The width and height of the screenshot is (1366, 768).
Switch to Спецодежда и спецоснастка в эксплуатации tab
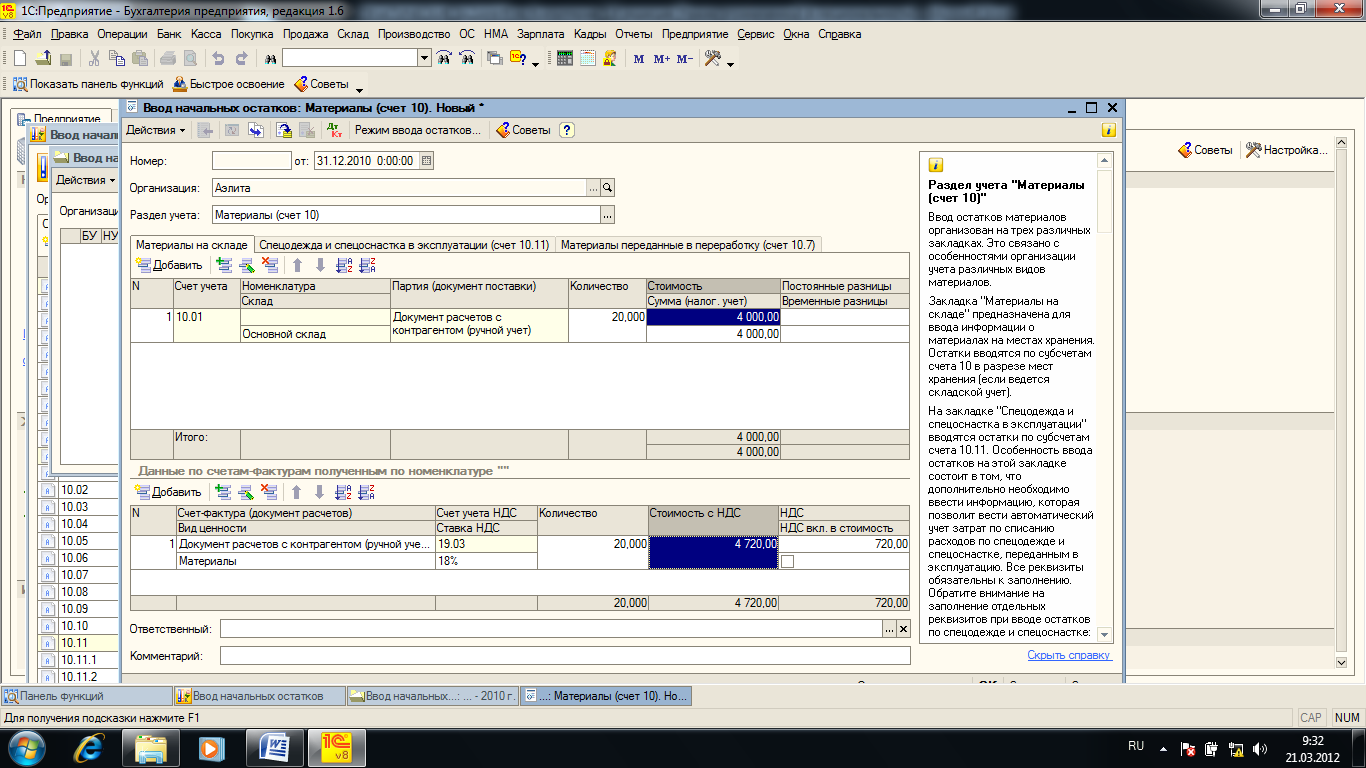point(404,244)
